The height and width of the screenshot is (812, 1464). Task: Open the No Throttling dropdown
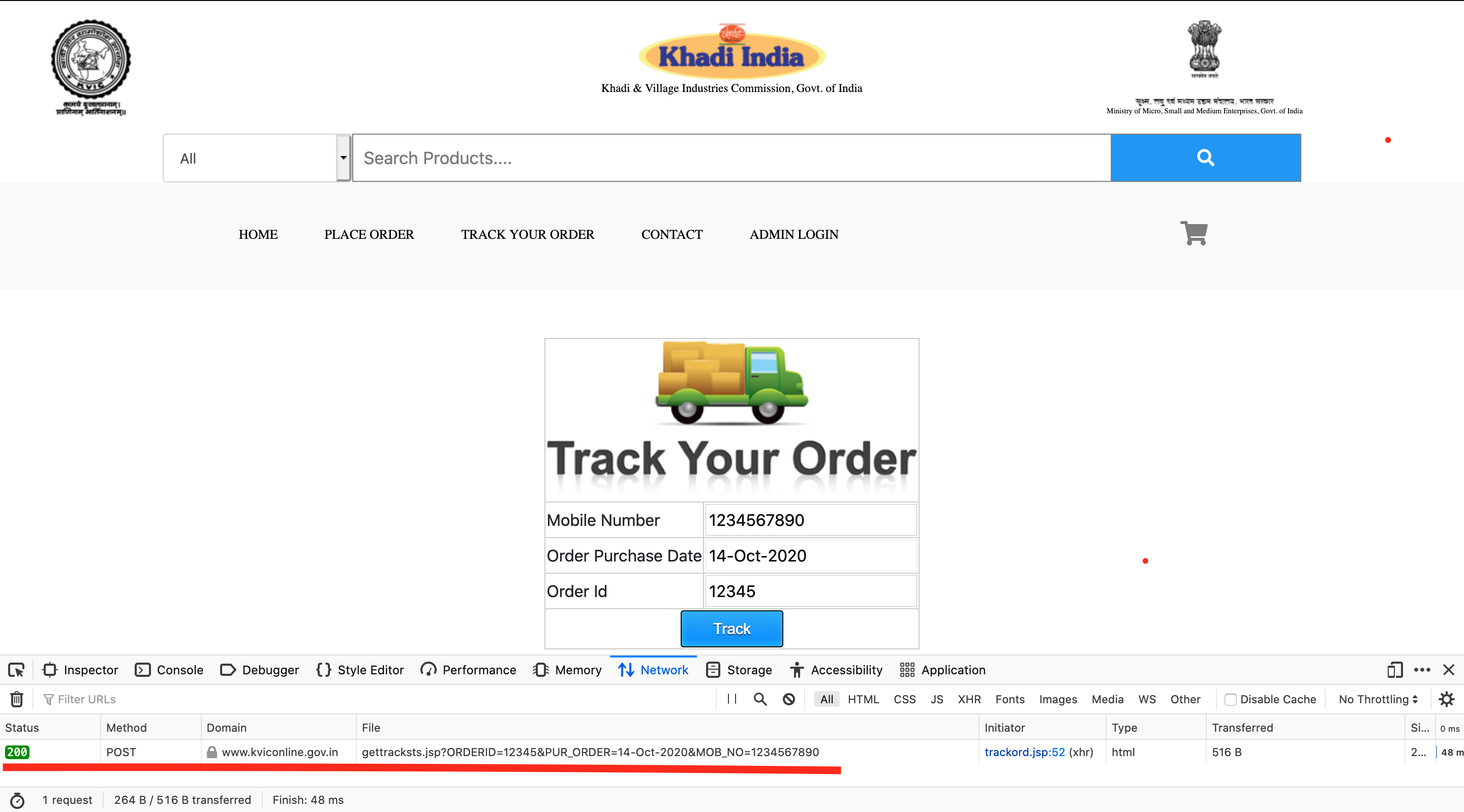point(1378,700)
